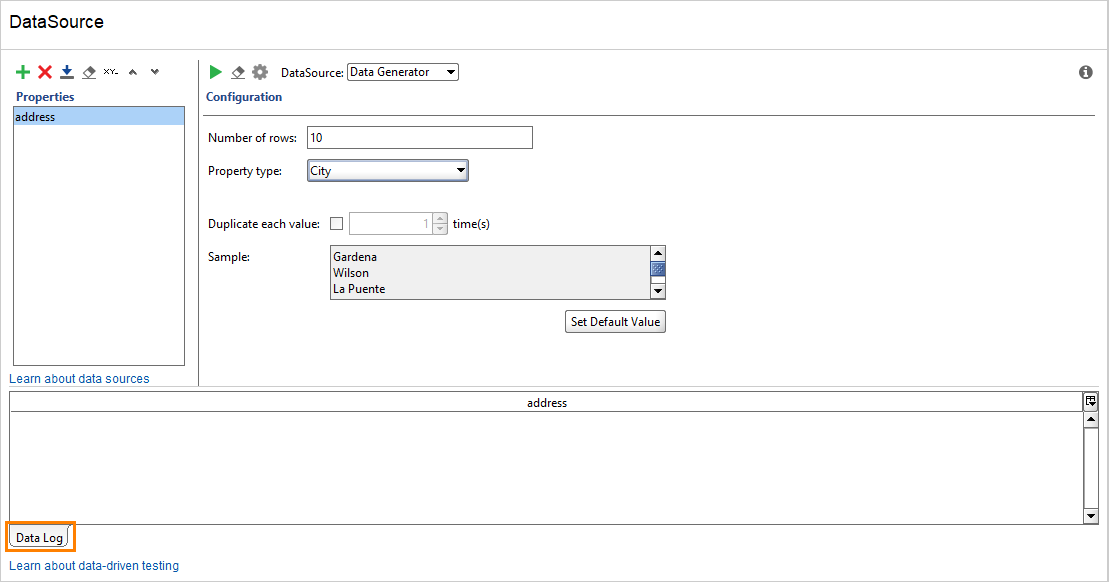Open Learn about data sources link
Viewport: 1109px width, 583px height.
point(79,379)
